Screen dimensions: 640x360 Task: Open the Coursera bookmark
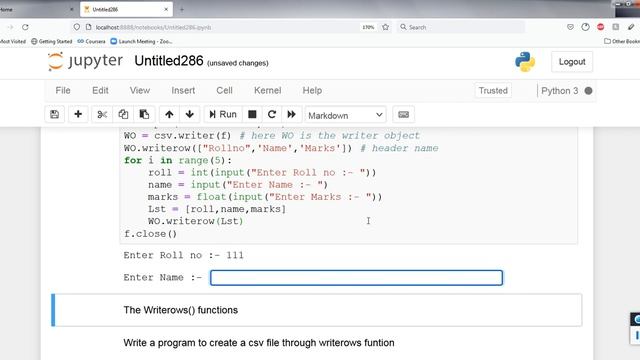91,41
